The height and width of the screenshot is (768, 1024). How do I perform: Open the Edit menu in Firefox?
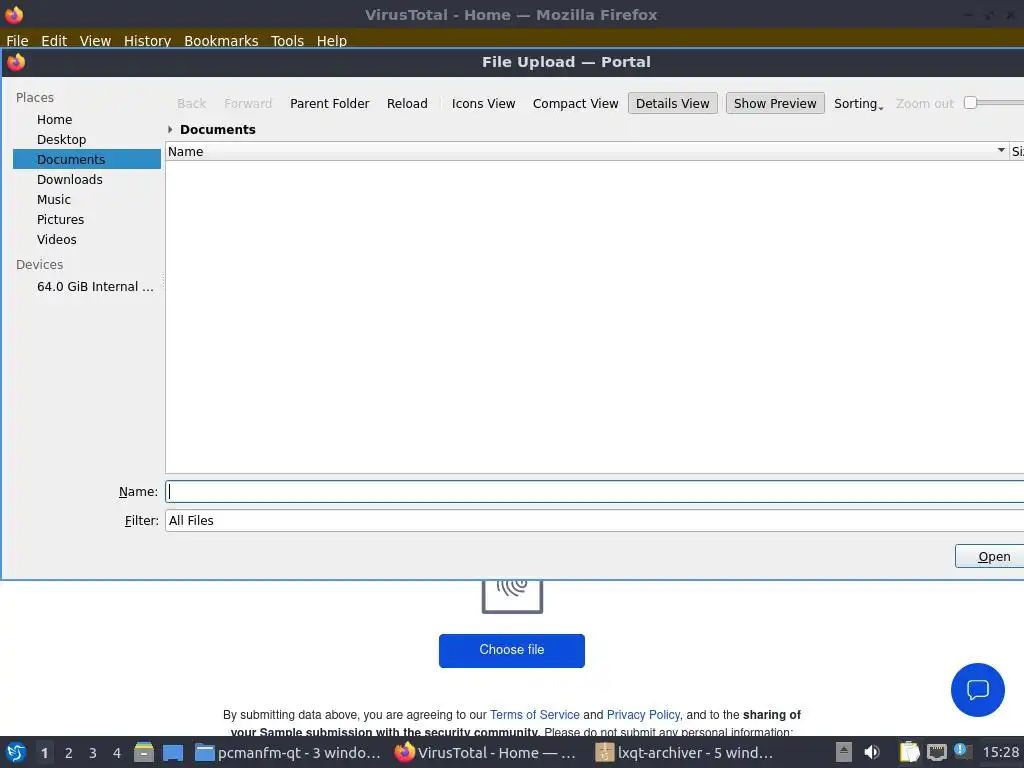point(54,40)
